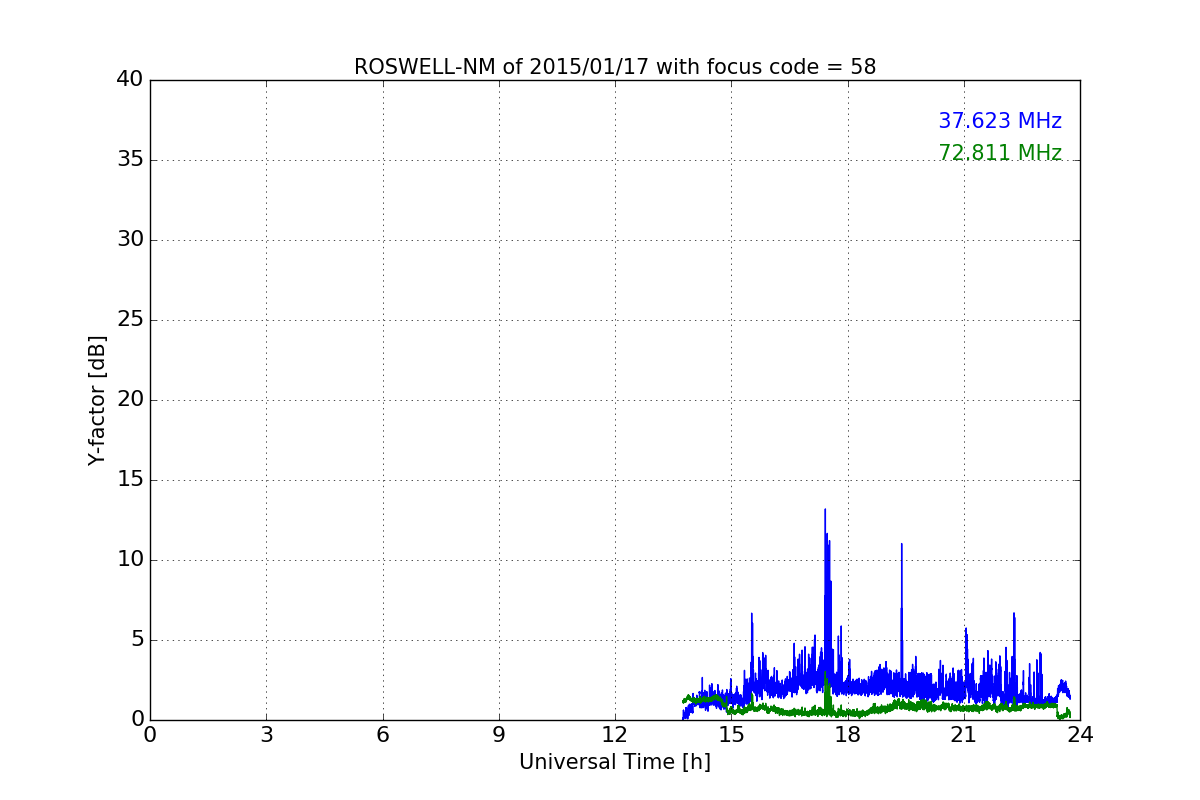Click the x-axis tick label 21
This screenshot has height=800, width=1200.
tap(964, 735)
